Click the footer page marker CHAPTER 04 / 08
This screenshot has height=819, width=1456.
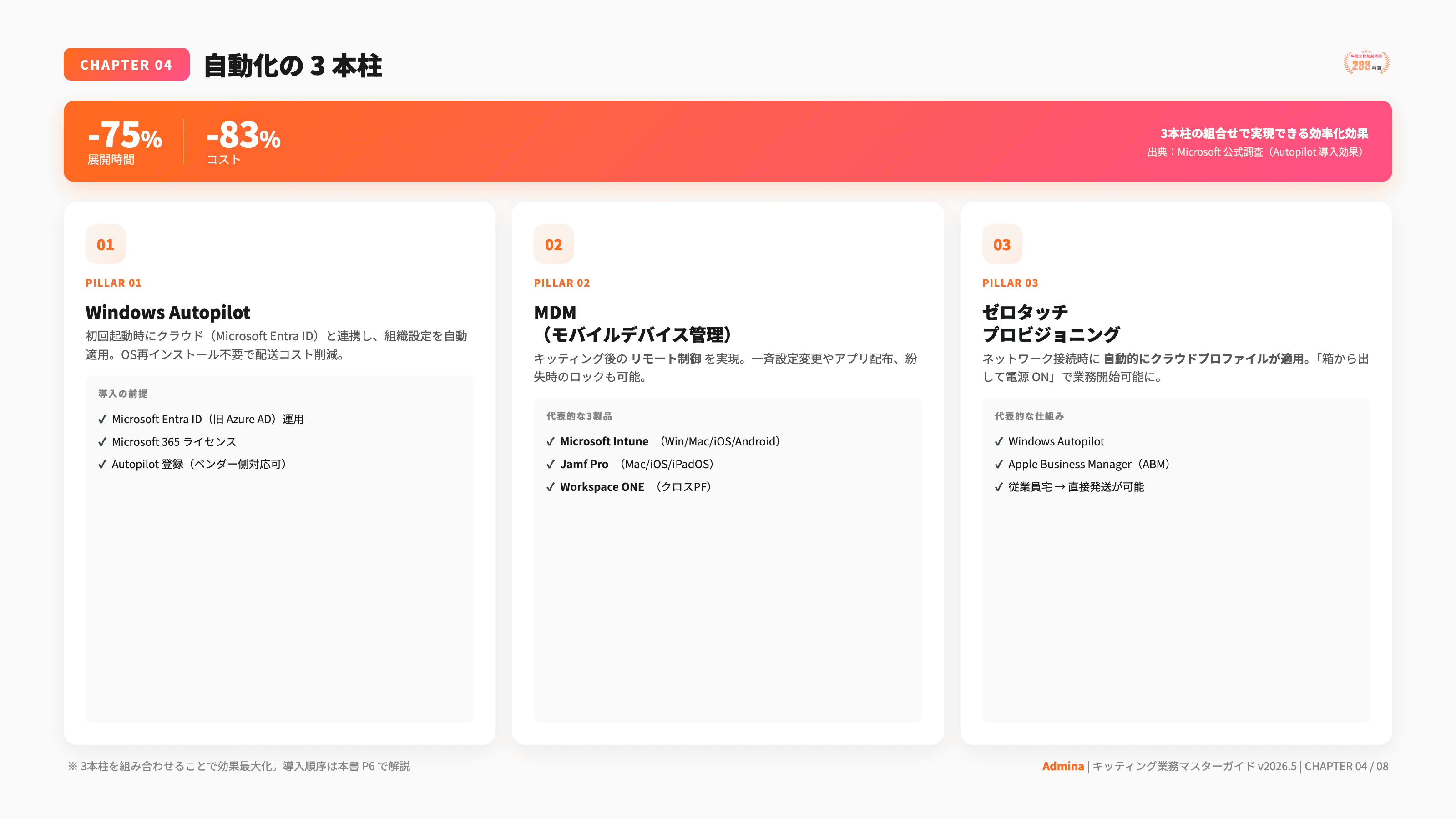1346,766
